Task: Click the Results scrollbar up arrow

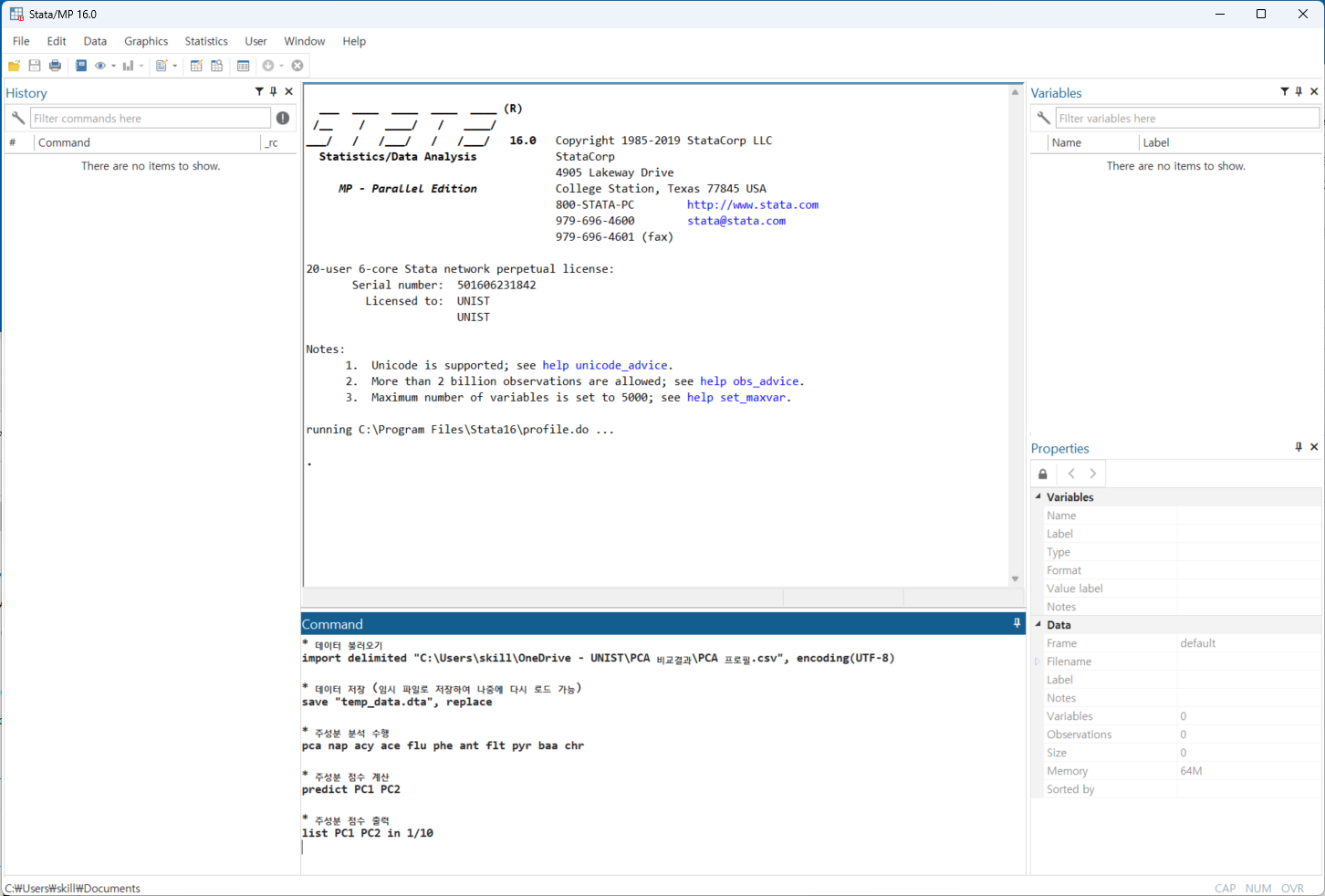Action: tap(1015, 92)
